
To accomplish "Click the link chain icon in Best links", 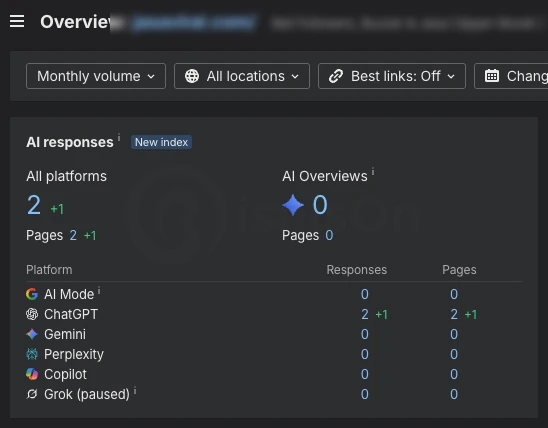I will point(336,76).
